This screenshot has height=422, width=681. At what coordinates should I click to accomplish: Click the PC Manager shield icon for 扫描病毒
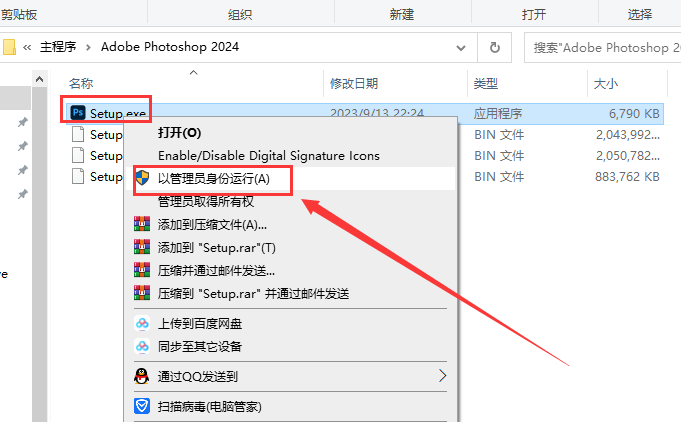pos(142,406)
